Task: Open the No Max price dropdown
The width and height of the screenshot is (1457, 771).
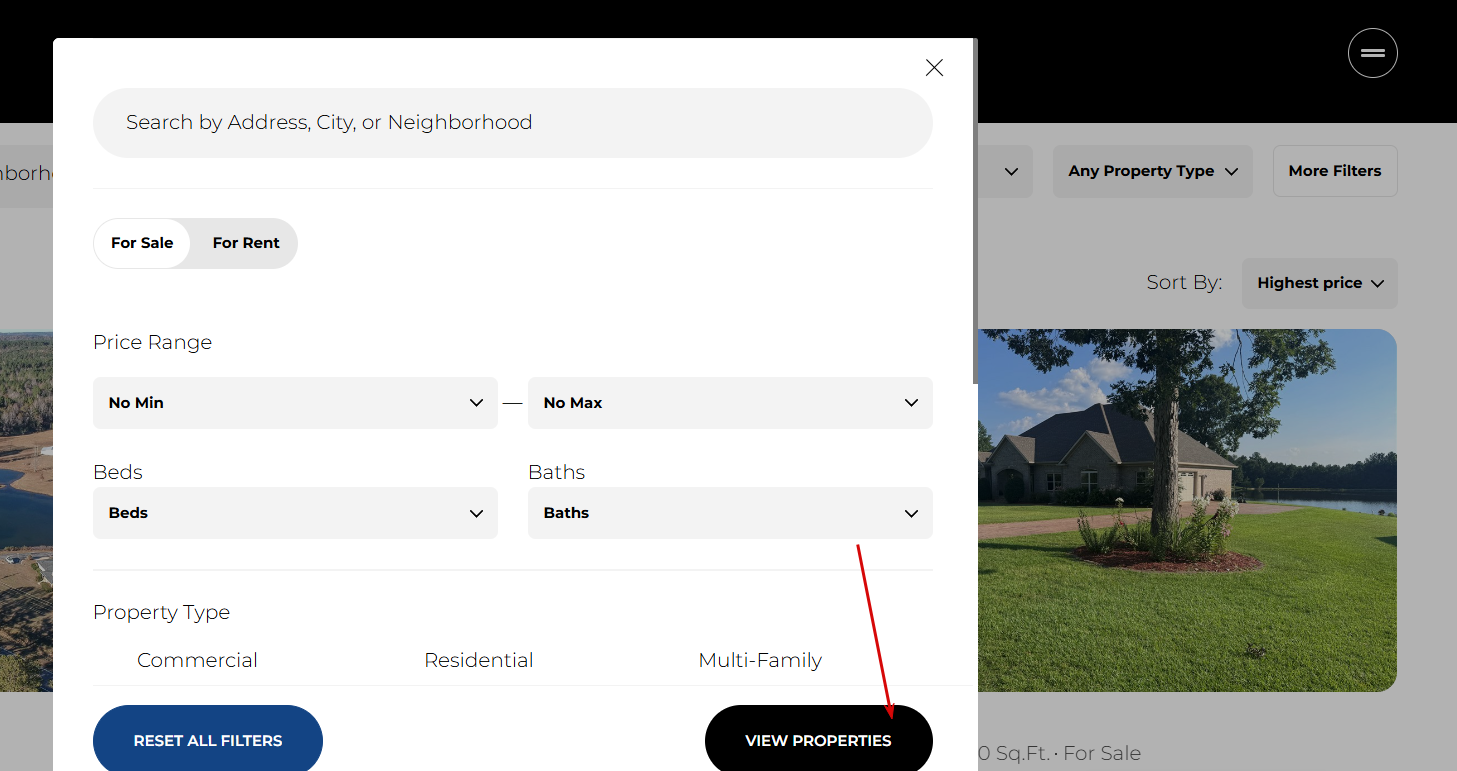Action: click(x=730, y=403)
